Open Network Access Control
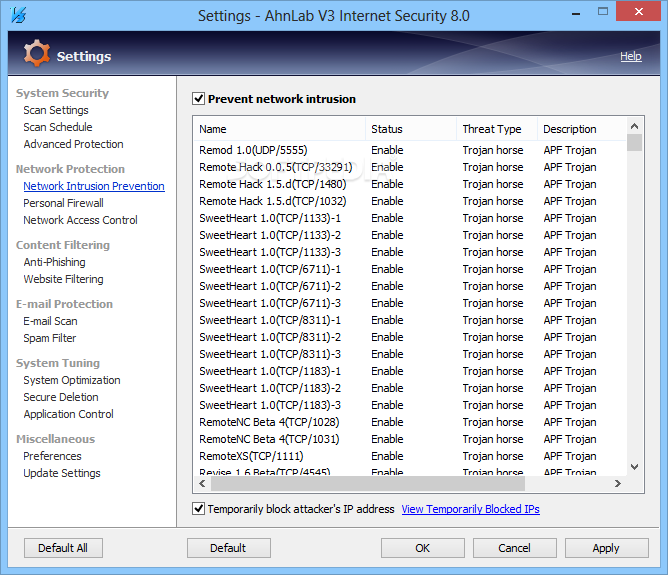Viewport: 668px width, 575px height. 80,220
